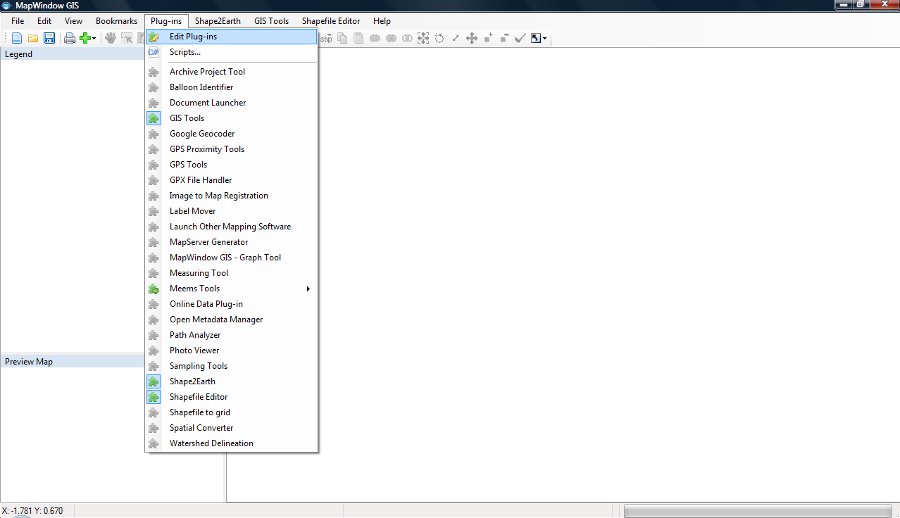Turn off the Shapefile Editor plug-in entry
The image size is (900, 518).
pyautogui.click(x=231, y=397)
